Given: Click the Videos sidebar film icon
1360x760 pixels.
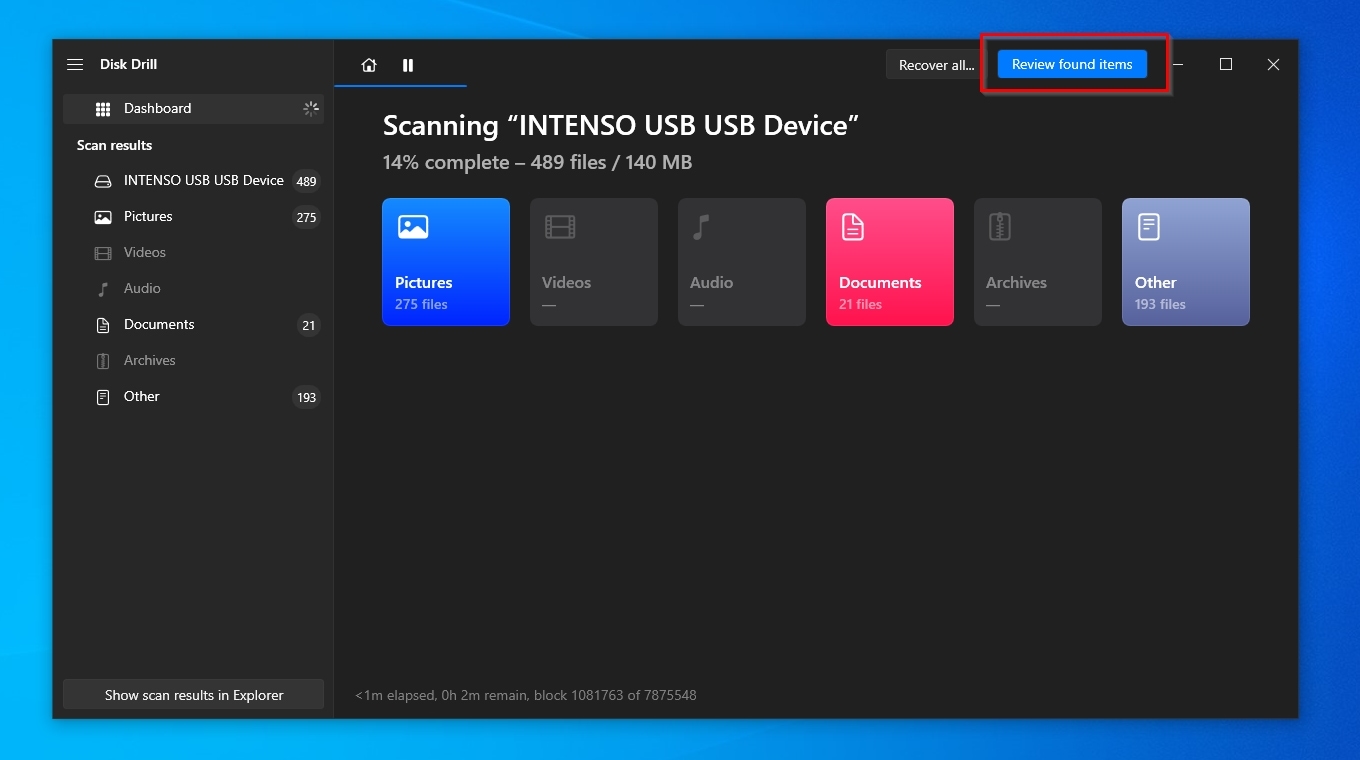Looking at the screenshot, I should (102, 253).
